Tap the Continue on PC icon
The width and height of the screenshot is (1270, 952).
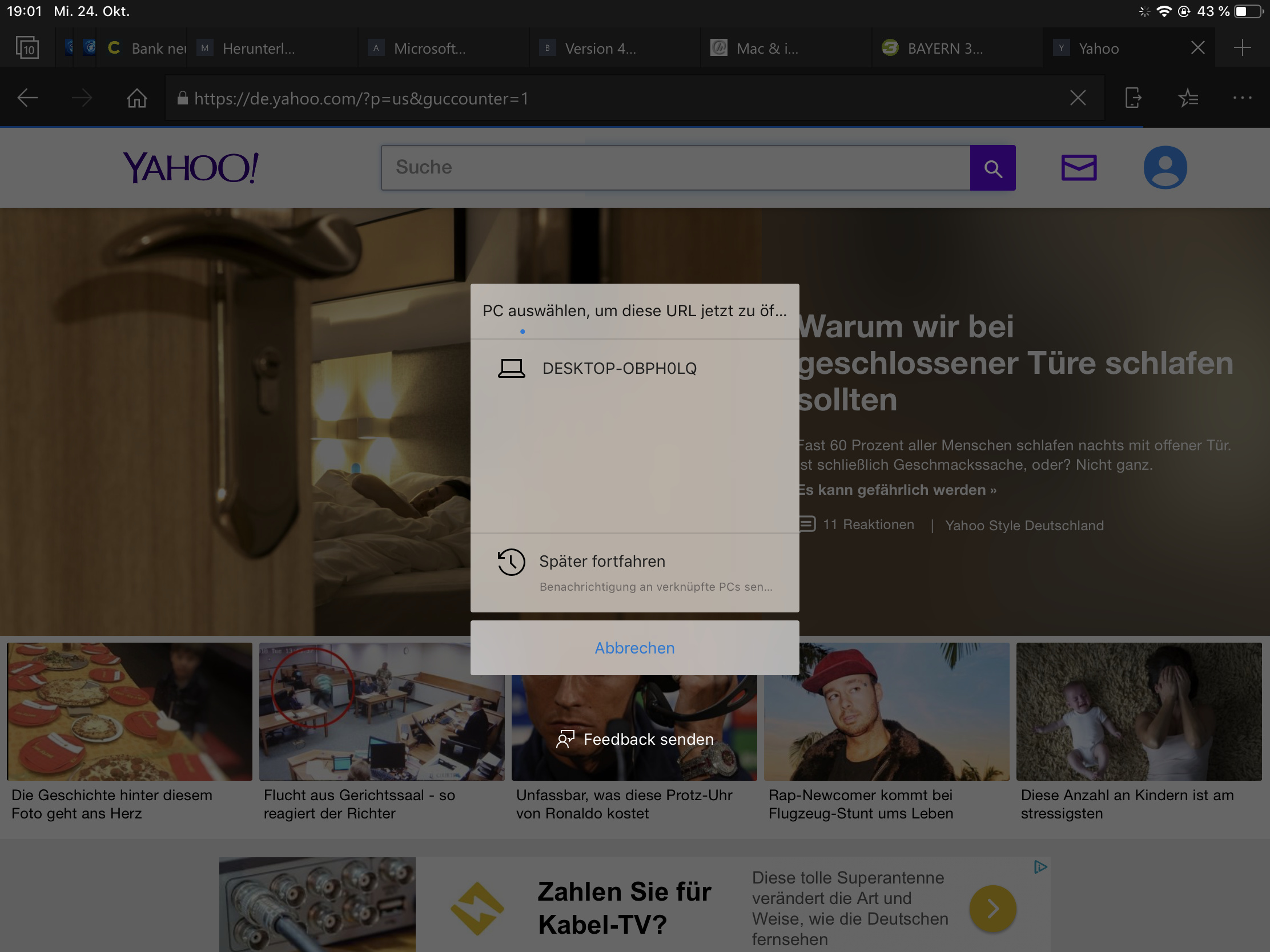point(1133,98)
